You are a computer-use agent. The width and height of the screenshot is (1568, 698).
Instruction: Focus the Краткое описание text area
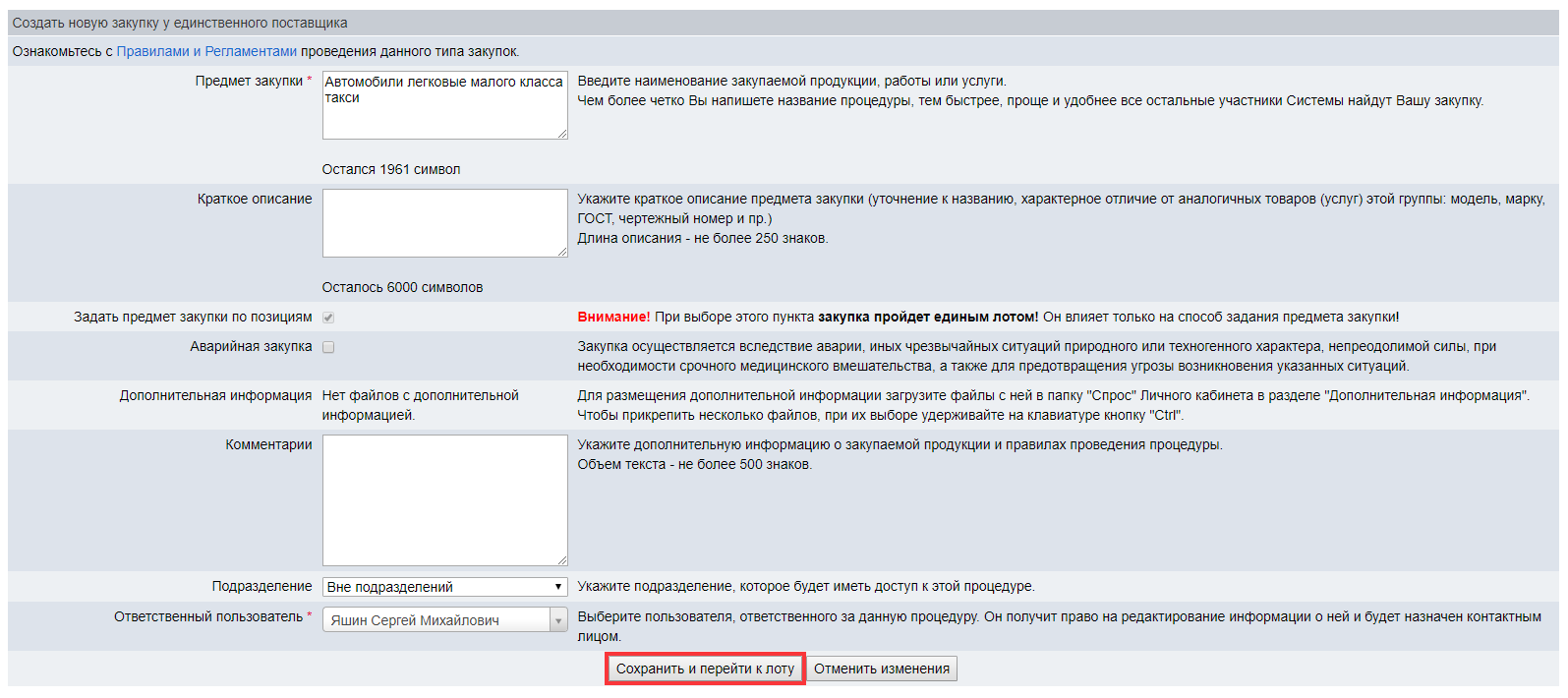pyautogui.click(x=444, y=223)
